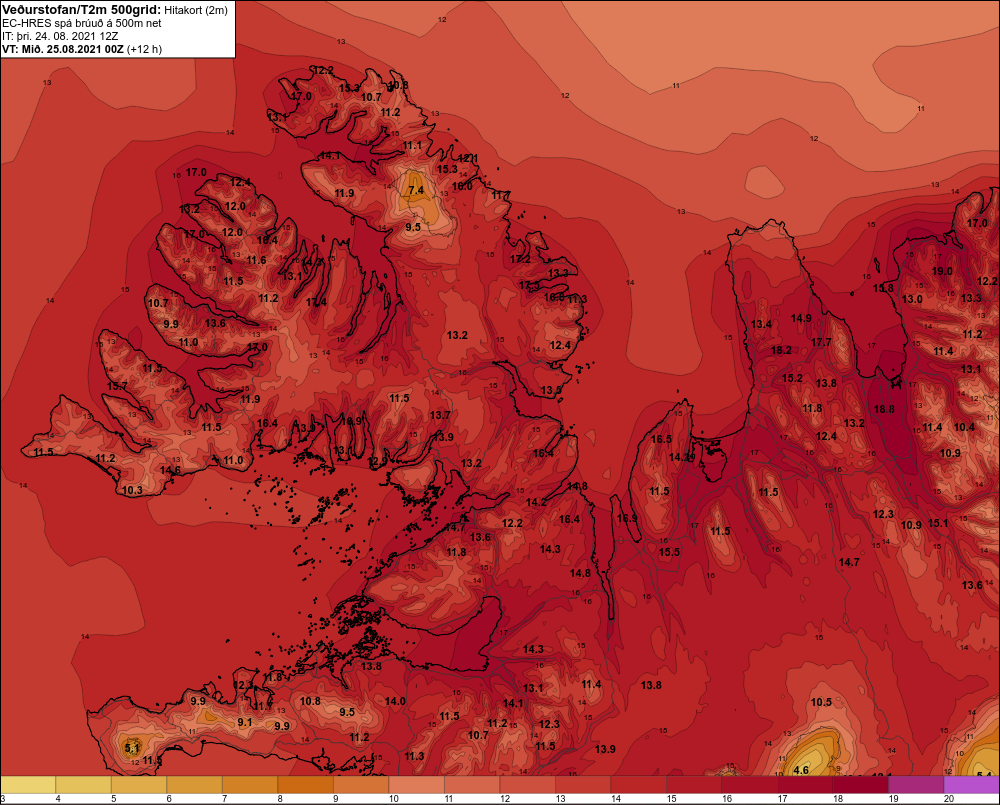Viewport: 1000px width, 805px height.
Task: Click the 14.9 temperature value
Action: [801, 318]
